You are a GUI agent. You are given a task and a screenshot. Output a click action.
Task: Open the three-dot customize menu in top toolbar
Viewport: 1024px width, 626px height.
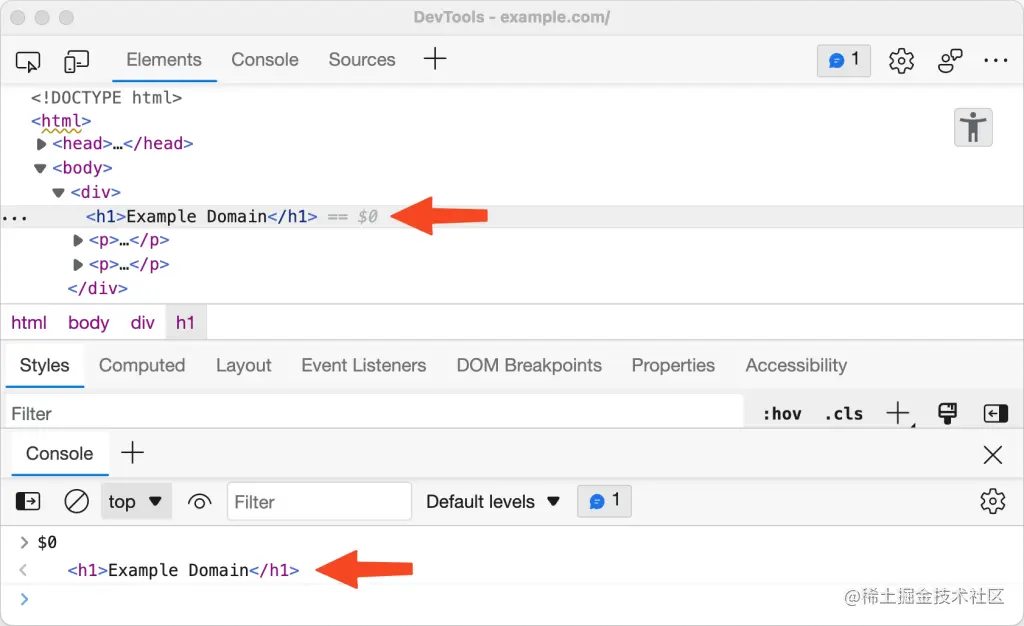point(995,61)
